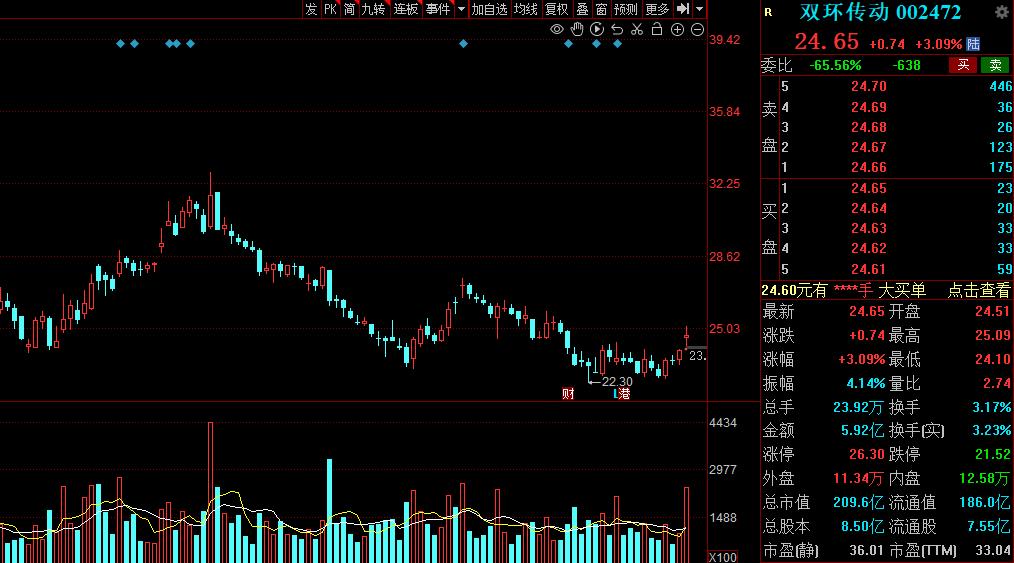Image resolution: width=1014 pixels, height=563 pixels.
Task: Click the 委比 value -65.56%
Action: (x=835, y=65)
